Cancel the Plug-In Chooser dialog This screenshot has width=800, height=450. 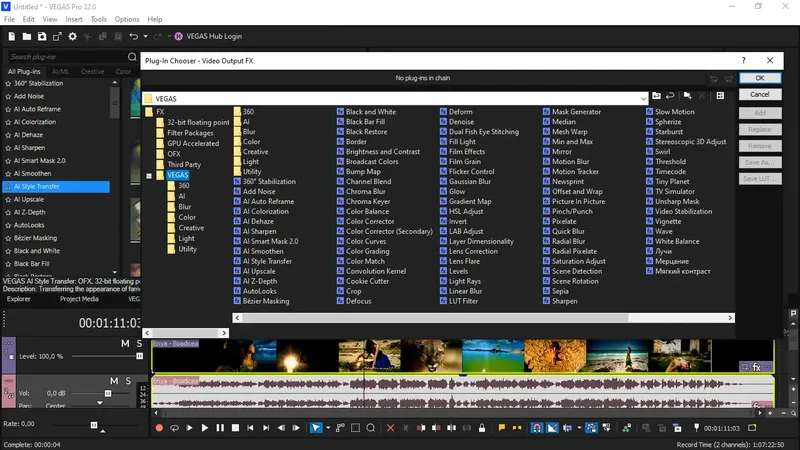coord(760,94)
